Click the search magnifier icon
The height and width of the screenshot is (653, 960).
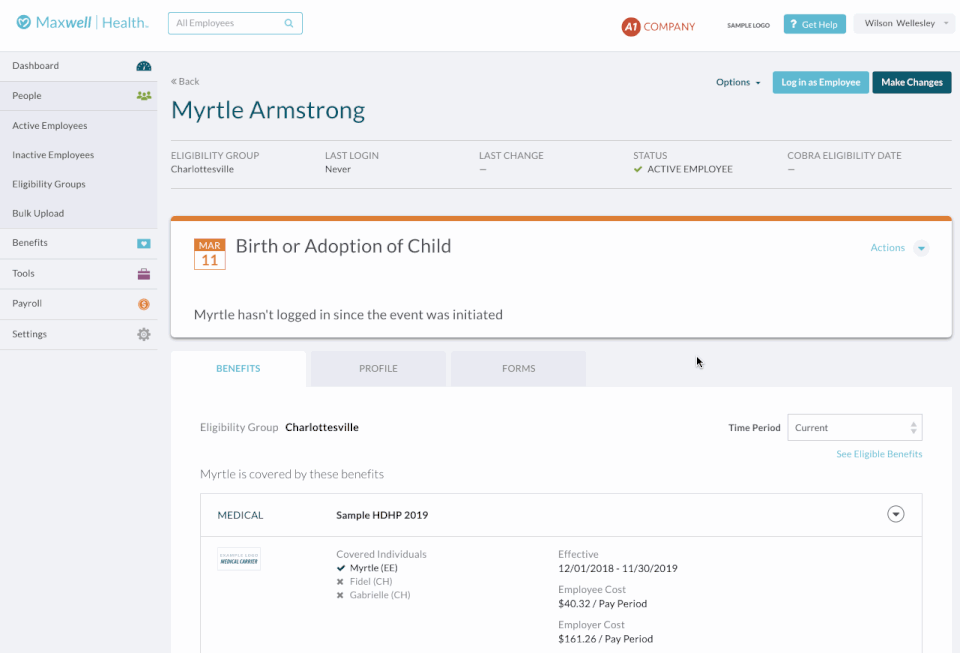[289, 23]
